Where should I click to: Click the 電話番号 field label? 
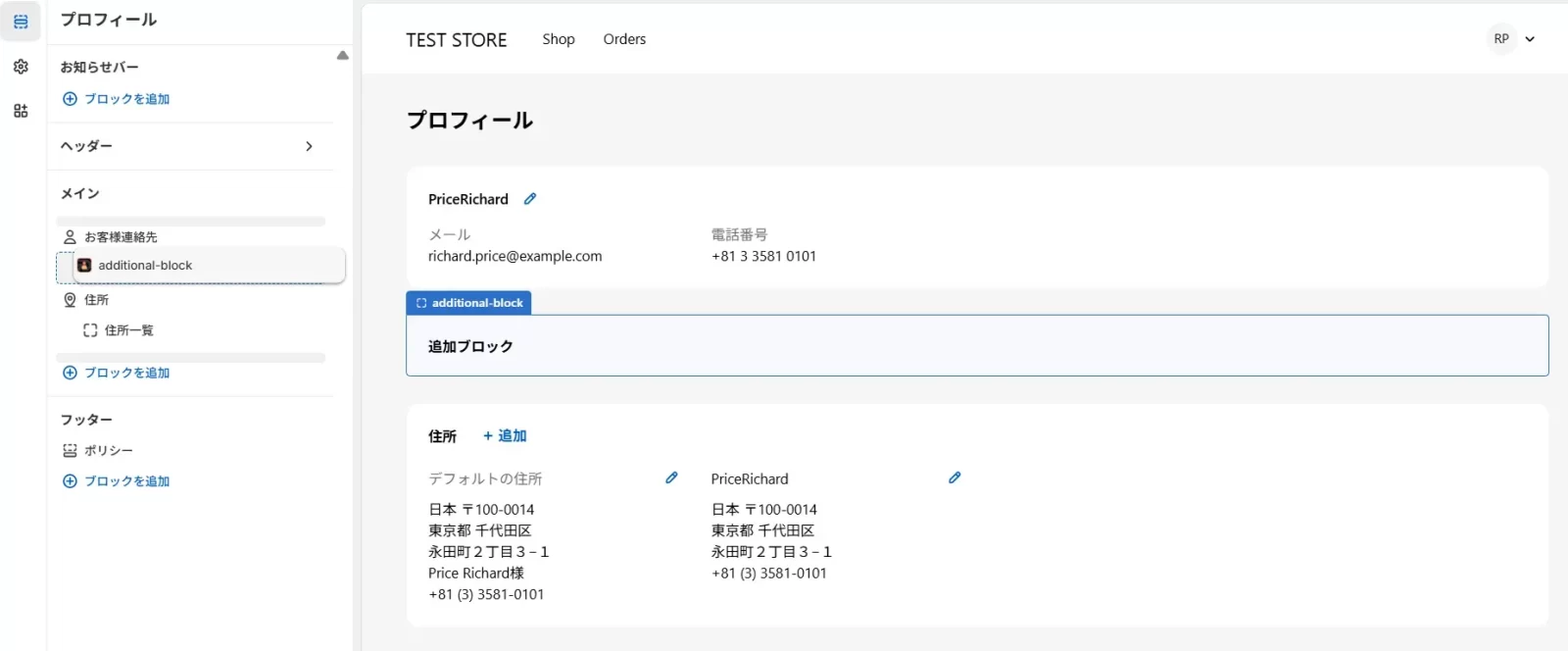pyautogui.click(x=739, y=235)
